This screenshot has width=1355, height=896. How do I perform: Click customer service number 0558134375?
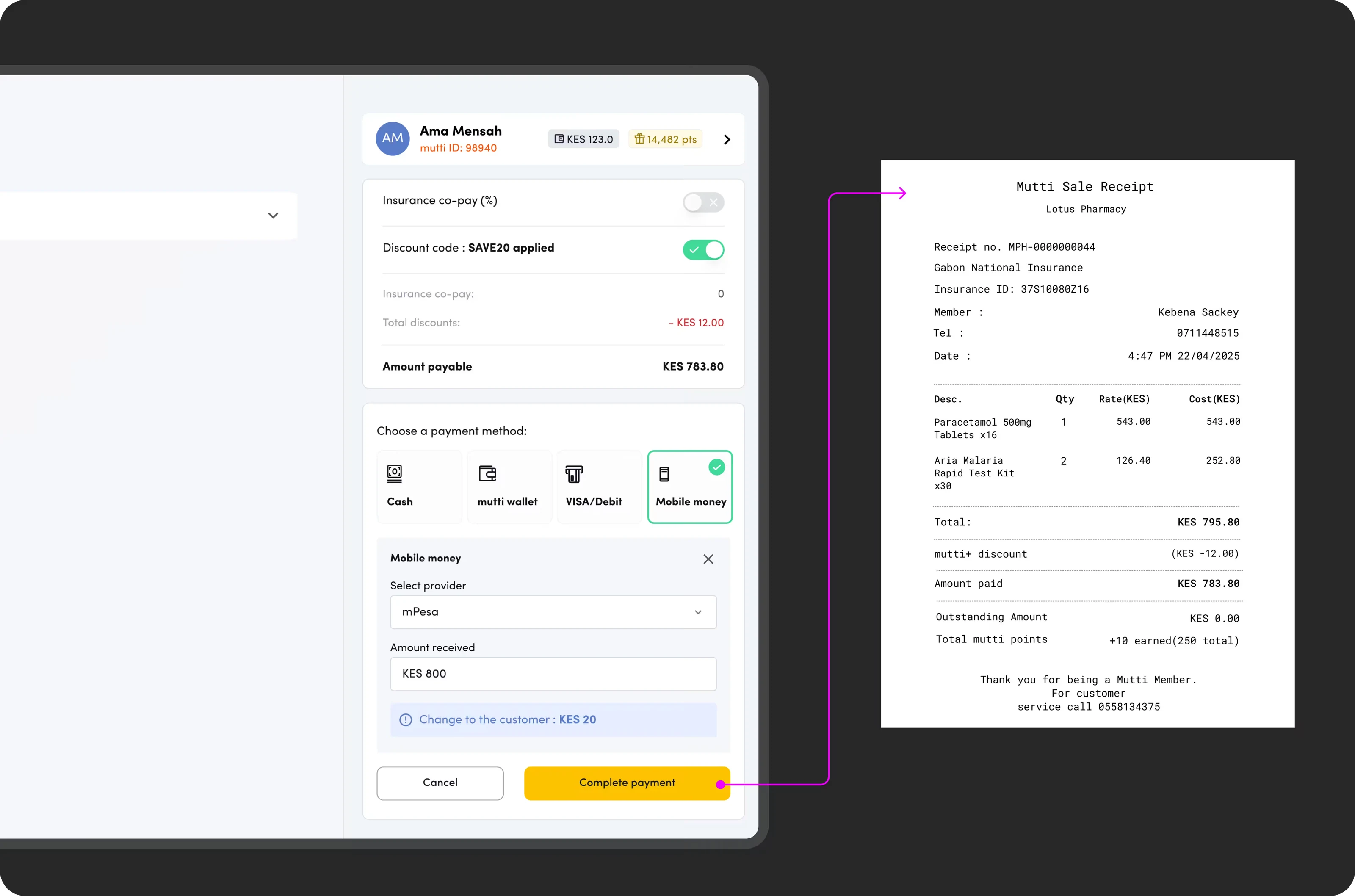(1129, 707)
